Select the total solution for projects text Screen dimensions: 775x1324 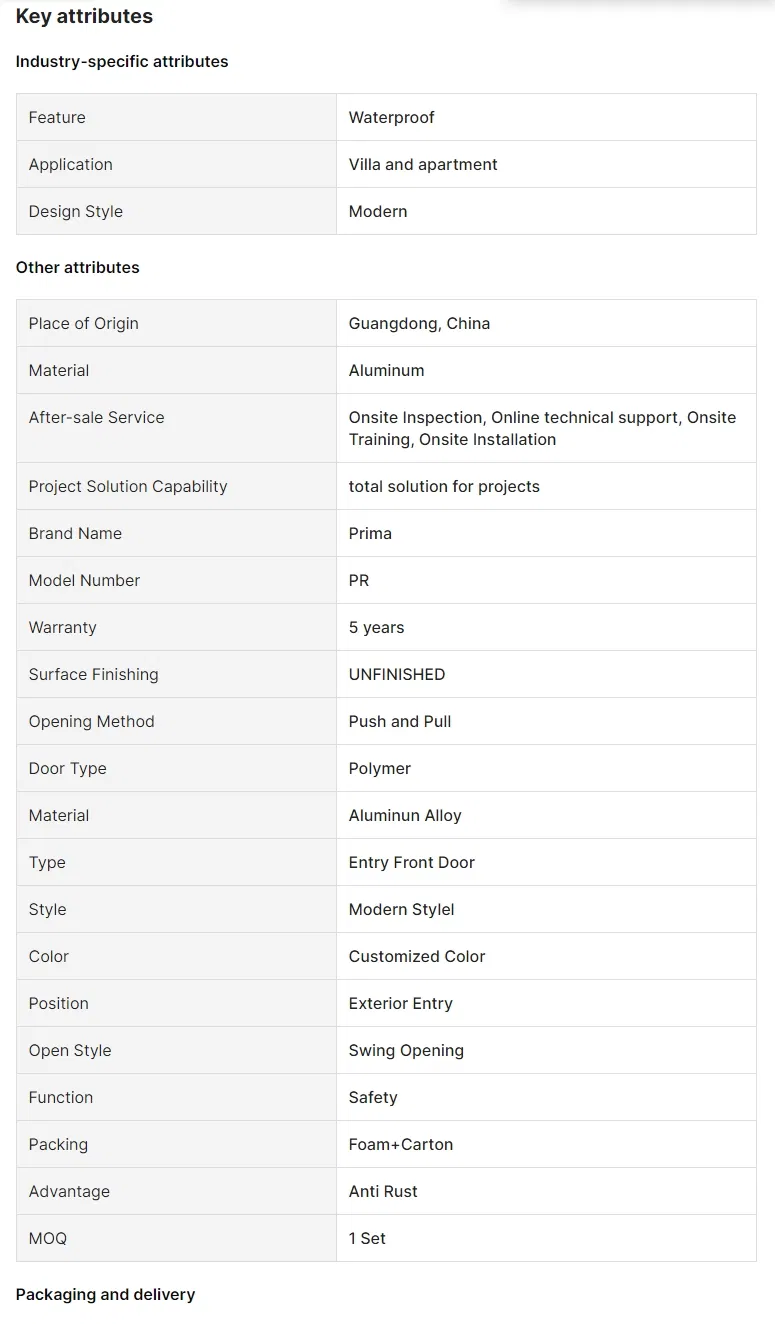444,486
